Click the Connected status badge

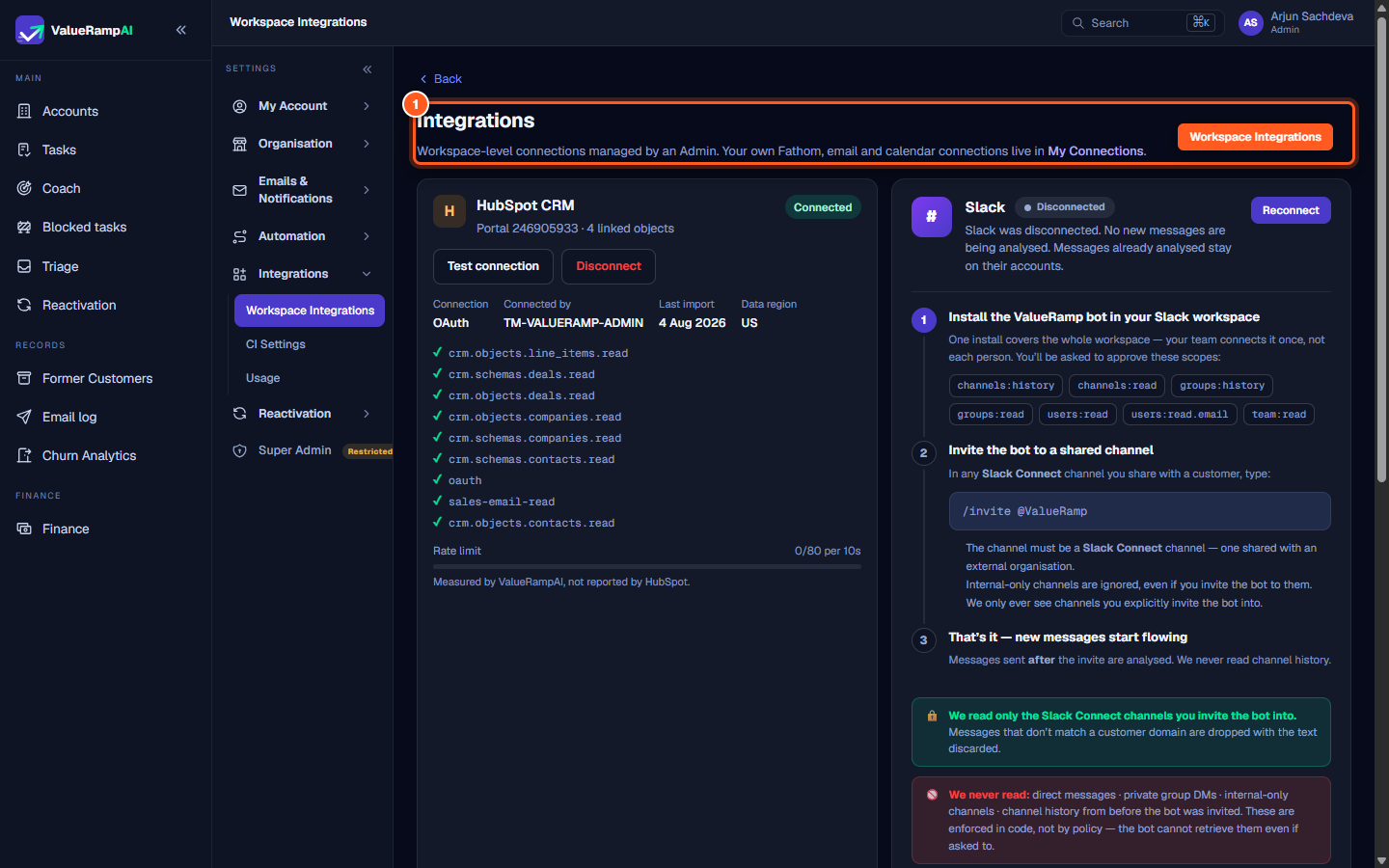(x=823, y=207)
